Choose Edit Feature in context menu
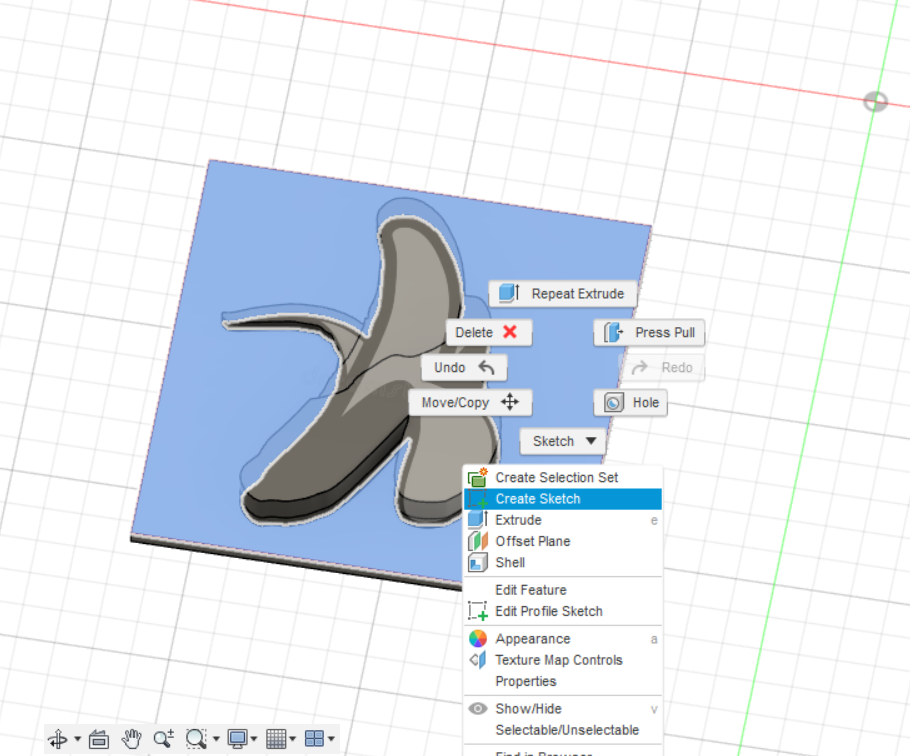 [x=563, y=590]
